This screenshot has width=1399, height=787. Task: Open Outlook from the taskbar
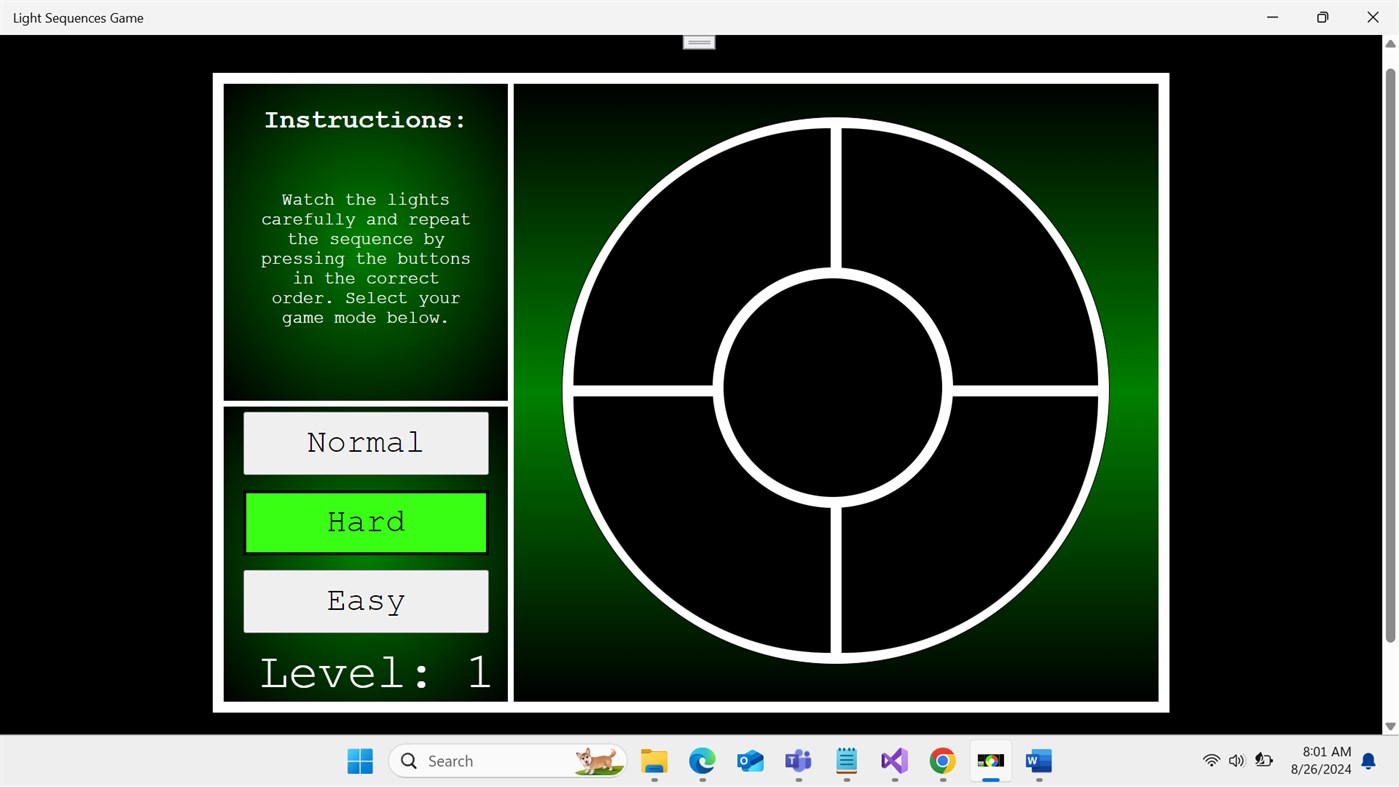pos(749,760)
